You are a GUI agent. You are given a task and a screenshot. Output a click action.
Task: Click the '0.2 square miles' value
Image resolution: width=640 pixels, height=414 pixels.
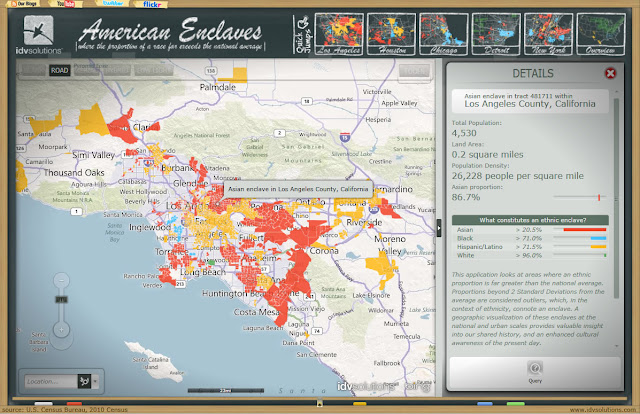(487, 155)
